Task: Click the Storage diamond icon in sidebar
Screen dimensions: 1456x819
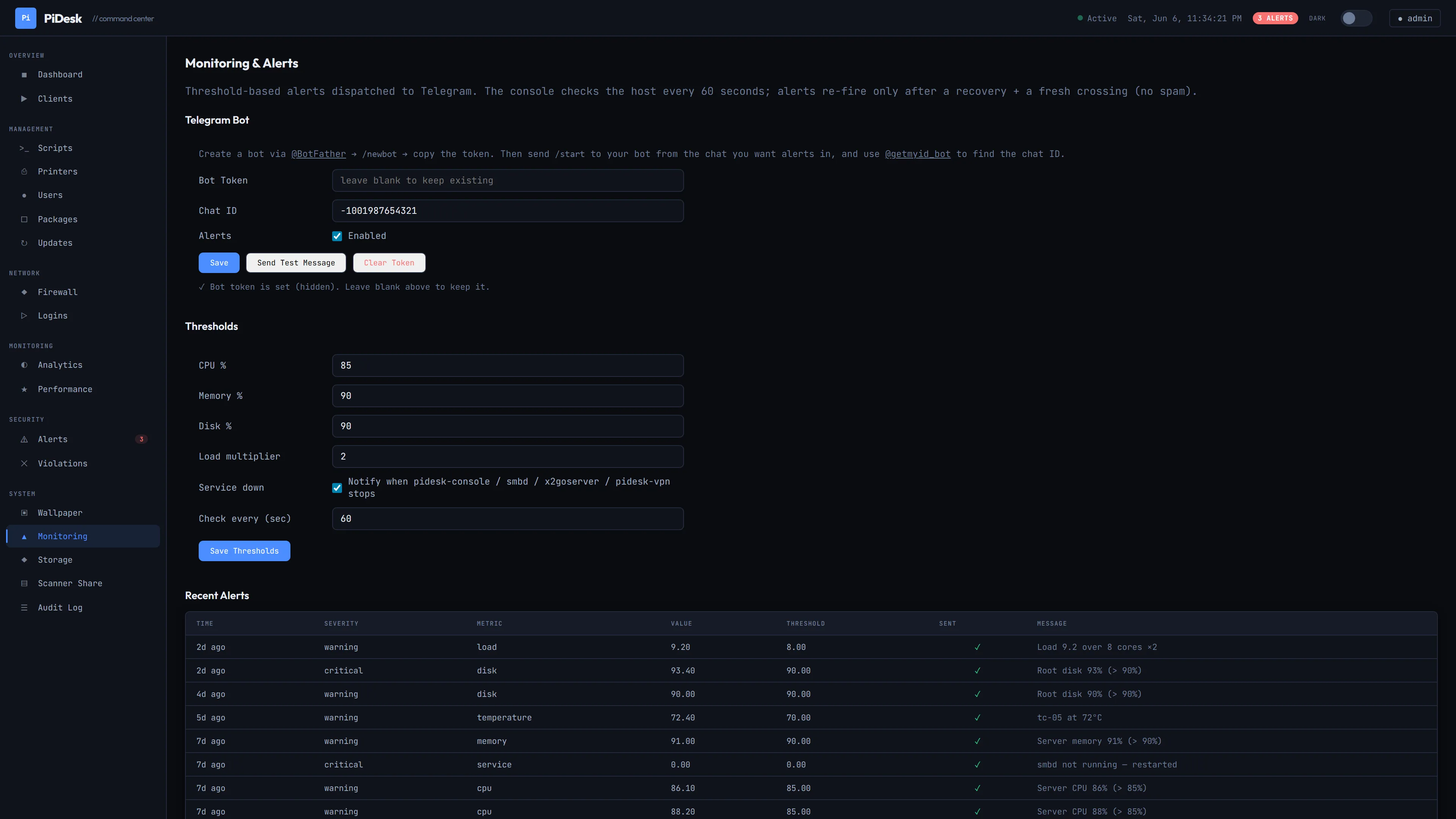Action: click(x=24, y=560)
